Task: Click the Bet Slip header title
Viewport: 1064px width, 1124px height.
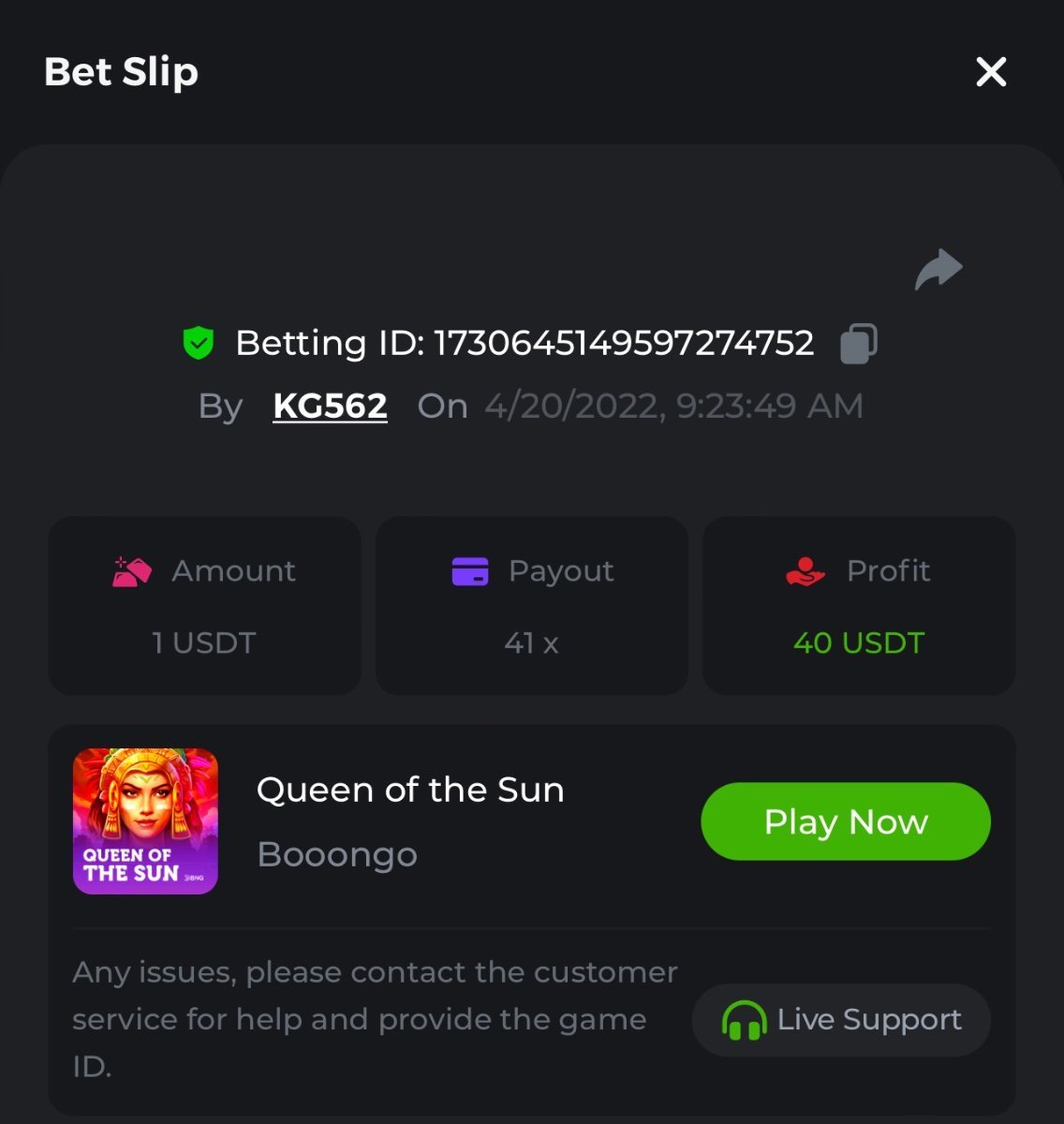Action: [x=122, y=72]
